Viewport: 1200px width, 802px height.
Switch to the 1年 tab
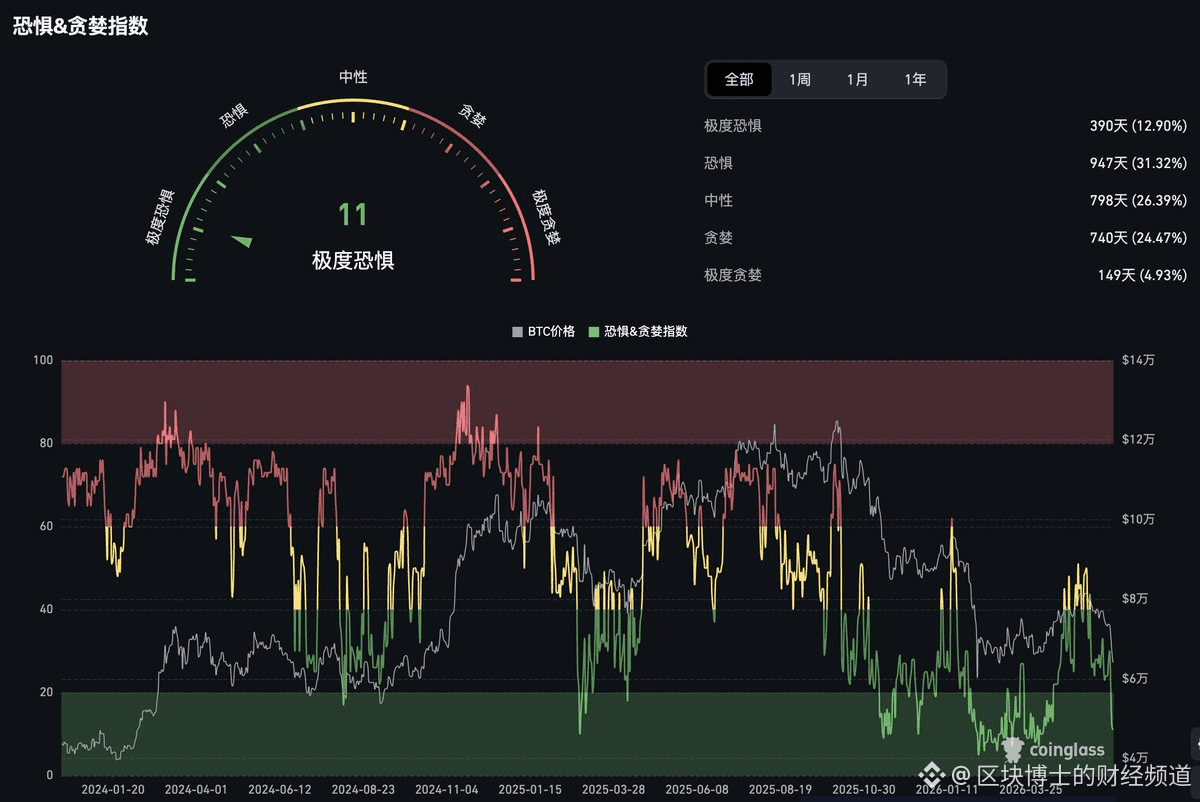point(915,80)
